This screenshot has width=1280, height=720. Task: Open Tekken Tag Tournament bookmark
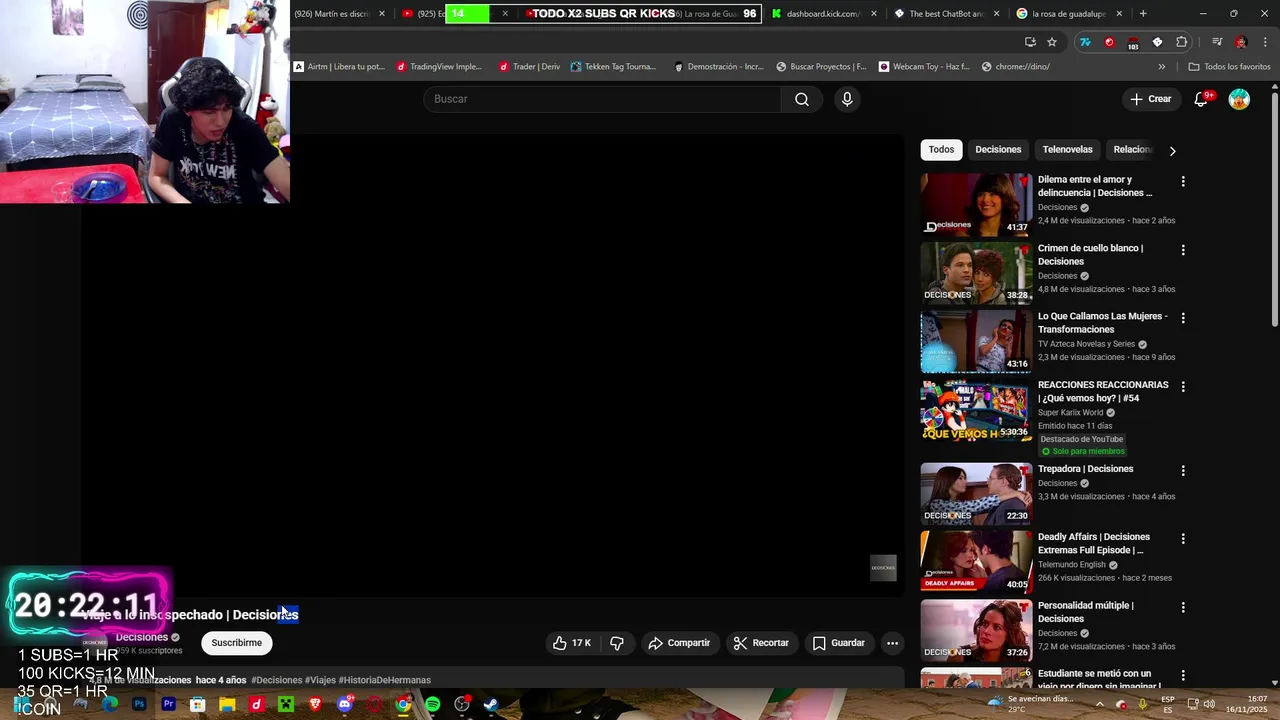pos(613,67)
